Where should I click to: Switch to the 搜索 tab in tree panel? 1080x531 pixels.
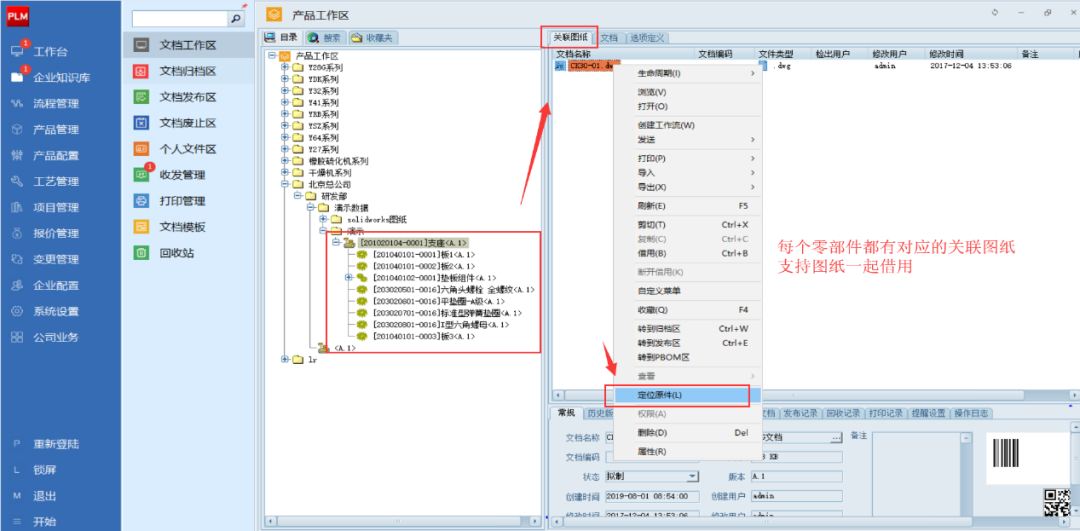325,37
